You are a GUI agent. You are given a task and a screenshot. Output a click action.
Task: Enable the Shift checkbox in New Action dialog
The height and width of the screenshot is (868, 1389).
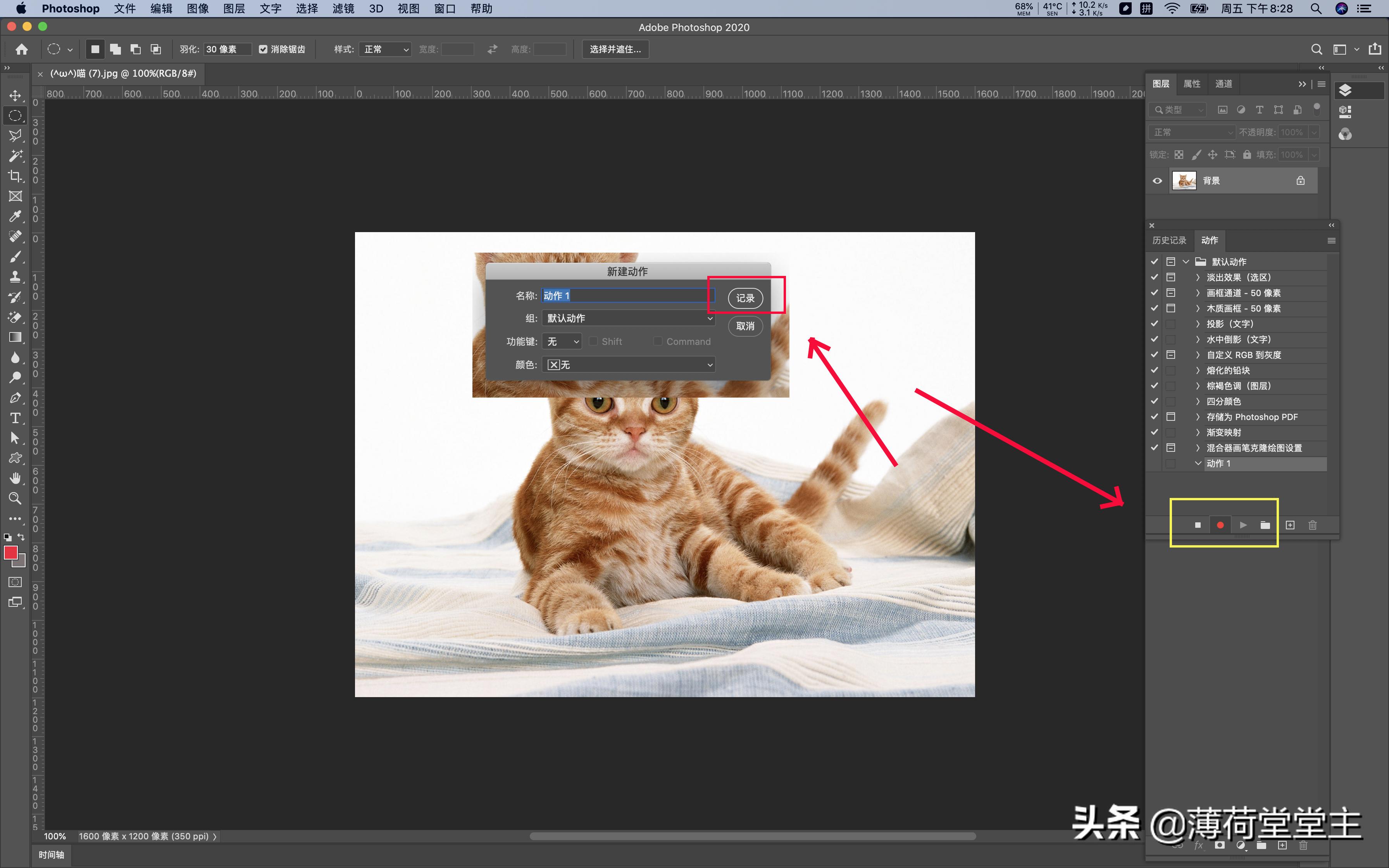coord(593,341)
